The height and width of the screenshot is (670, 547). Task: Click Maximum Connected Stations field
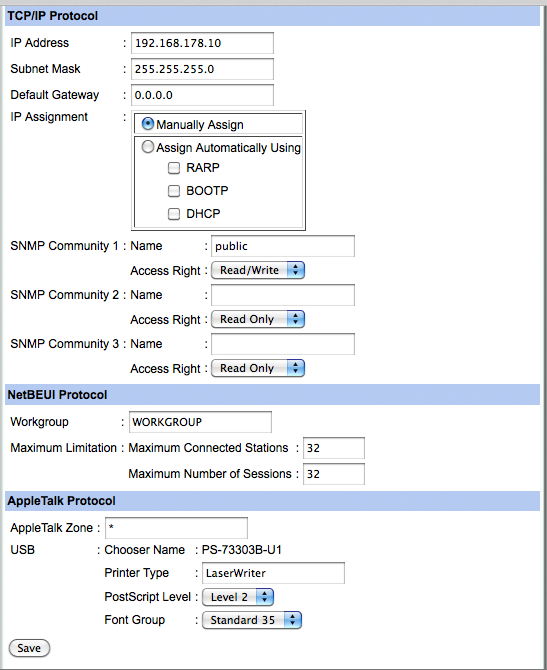[334, 448]
